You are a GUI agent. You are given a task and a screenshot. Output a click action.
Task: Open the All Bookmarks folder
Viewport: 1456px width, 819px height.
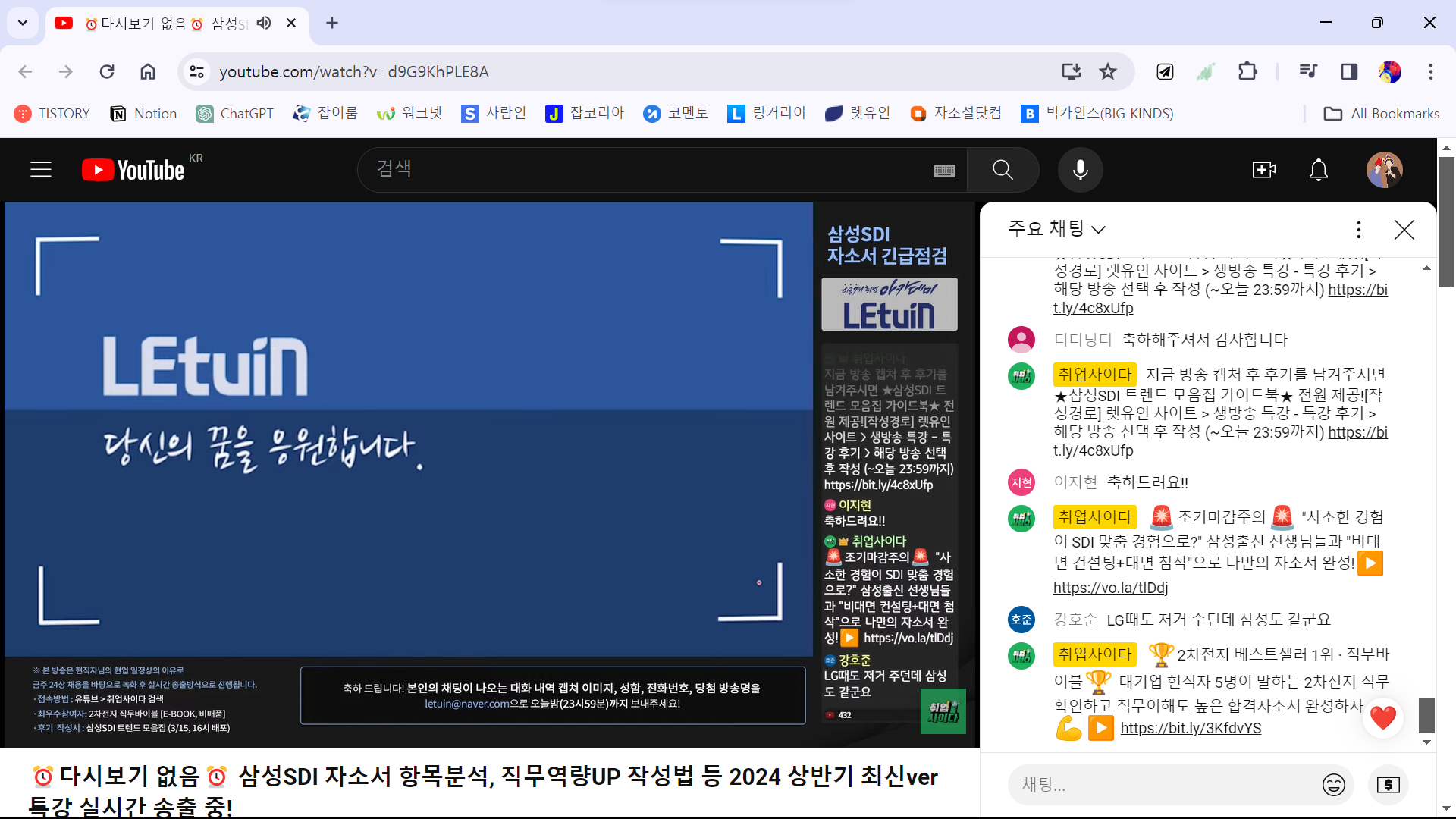[x=1382, y=114]
